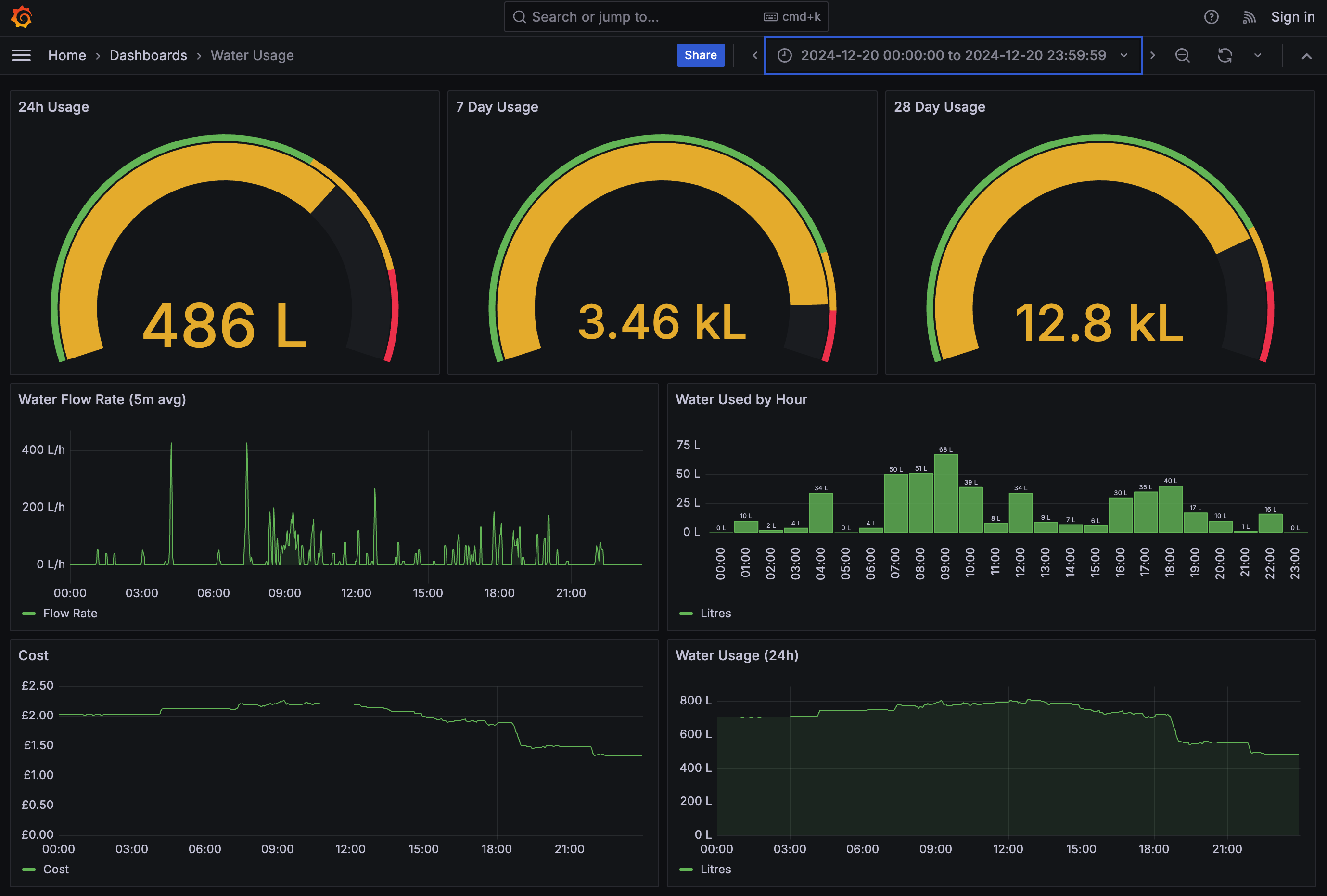Viewport: 1327px width, 896px height.
Task: Refresh the dashboard
Action: tap(1224, 55)
